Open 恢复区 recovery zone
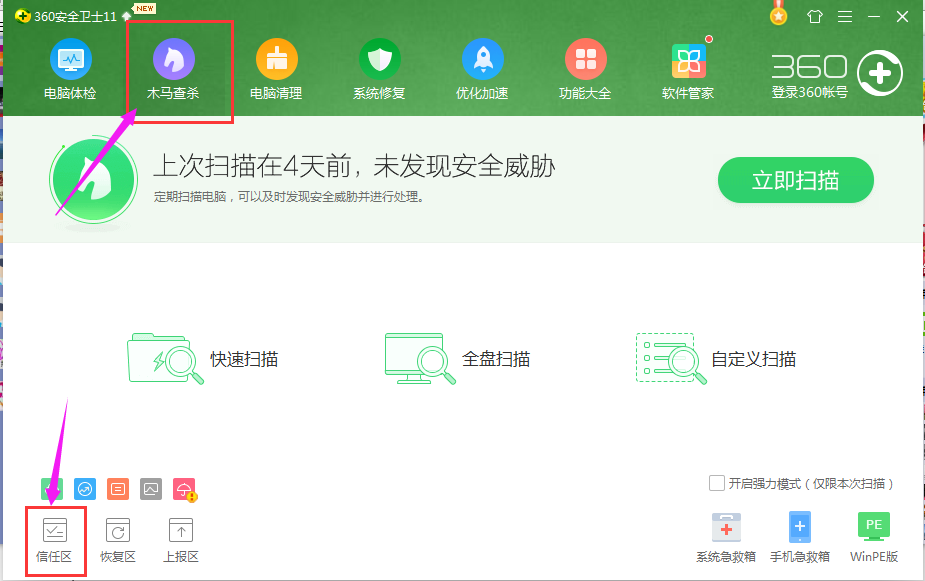 118,540
